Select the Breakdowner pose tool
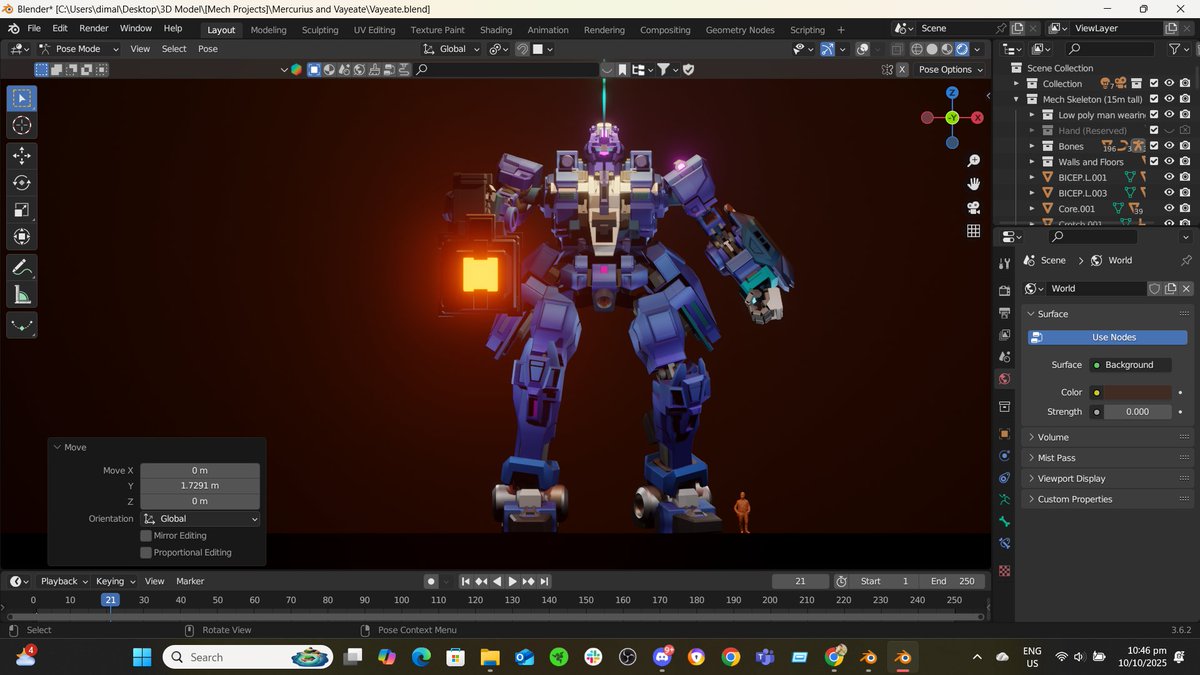The image size is (1200, 675). pos(22,325)
